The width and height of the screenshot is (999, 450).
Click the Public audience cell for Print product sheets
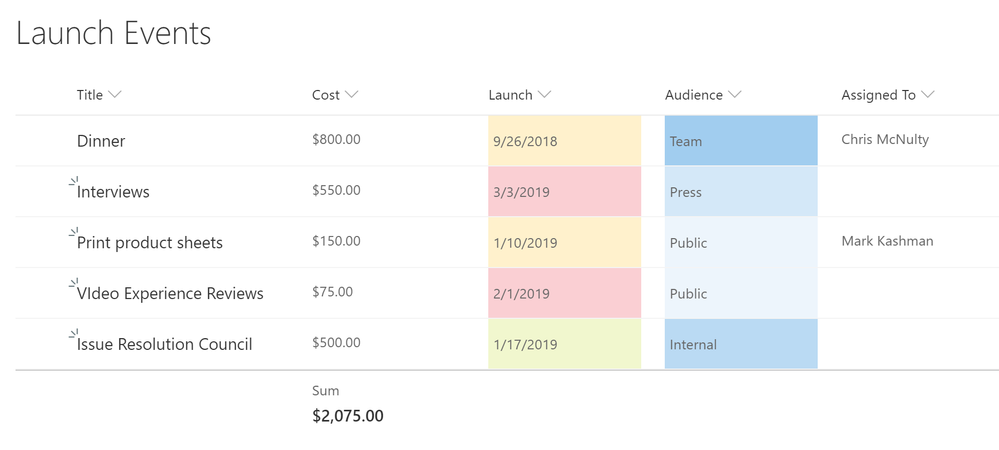(741, 243)
